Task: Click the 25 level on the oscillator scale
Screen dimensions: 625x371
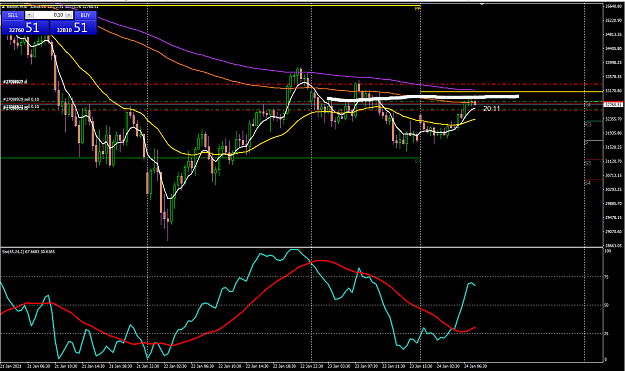Action: [x=607, y=334]
